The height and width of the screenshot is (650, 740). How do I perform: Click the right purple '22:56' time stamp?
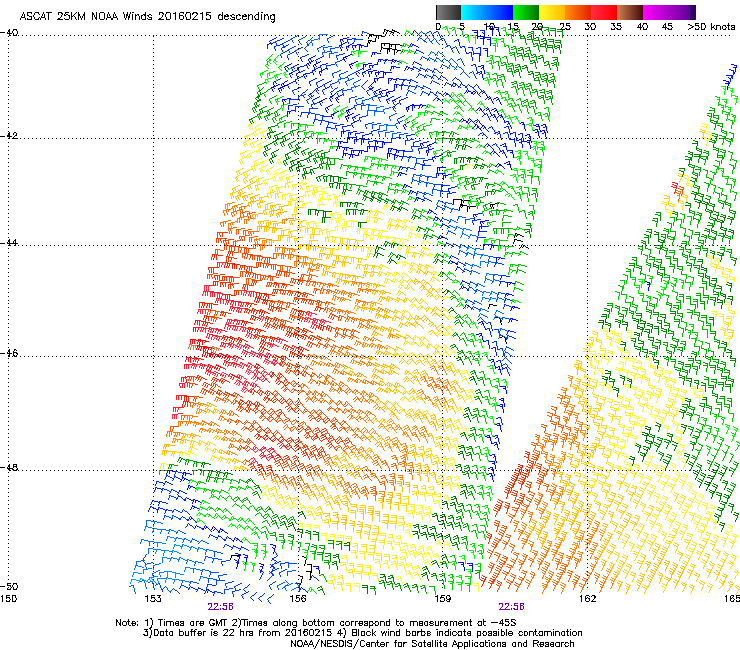pyautogui.click(x=512, y=607)
